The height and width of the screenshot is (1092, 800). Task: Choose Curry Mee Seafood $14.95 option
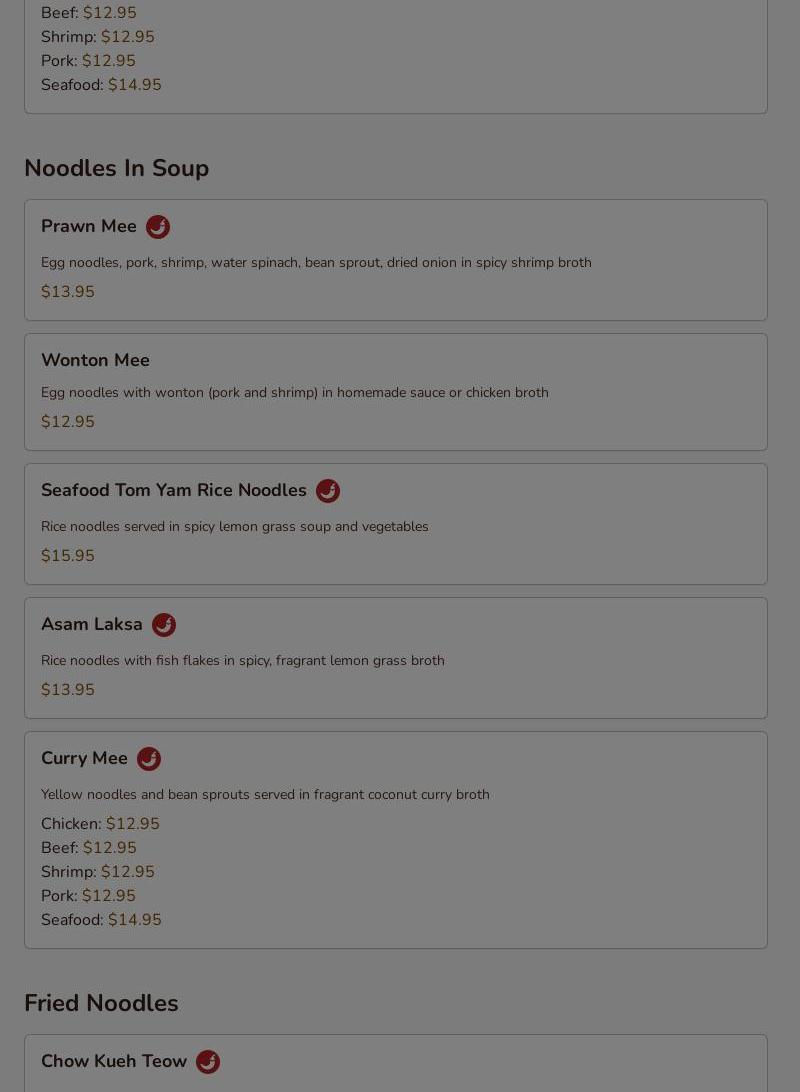[x=101, y=920]
